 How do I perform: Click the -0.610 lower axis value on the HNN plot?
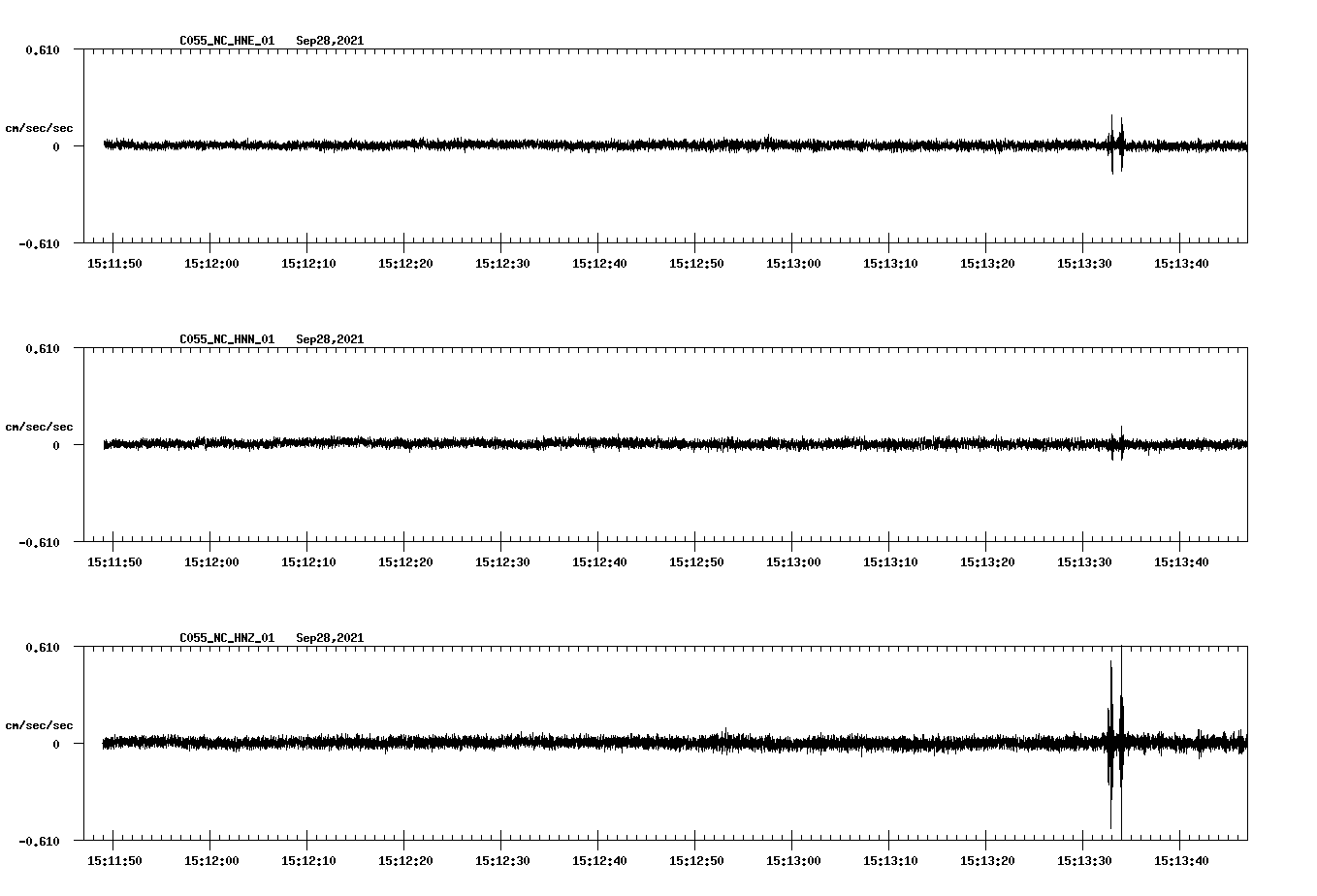(x=40, y=542)
